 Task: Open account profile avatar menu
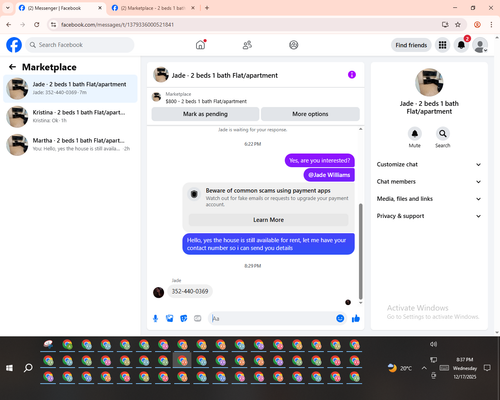[480, 45]
